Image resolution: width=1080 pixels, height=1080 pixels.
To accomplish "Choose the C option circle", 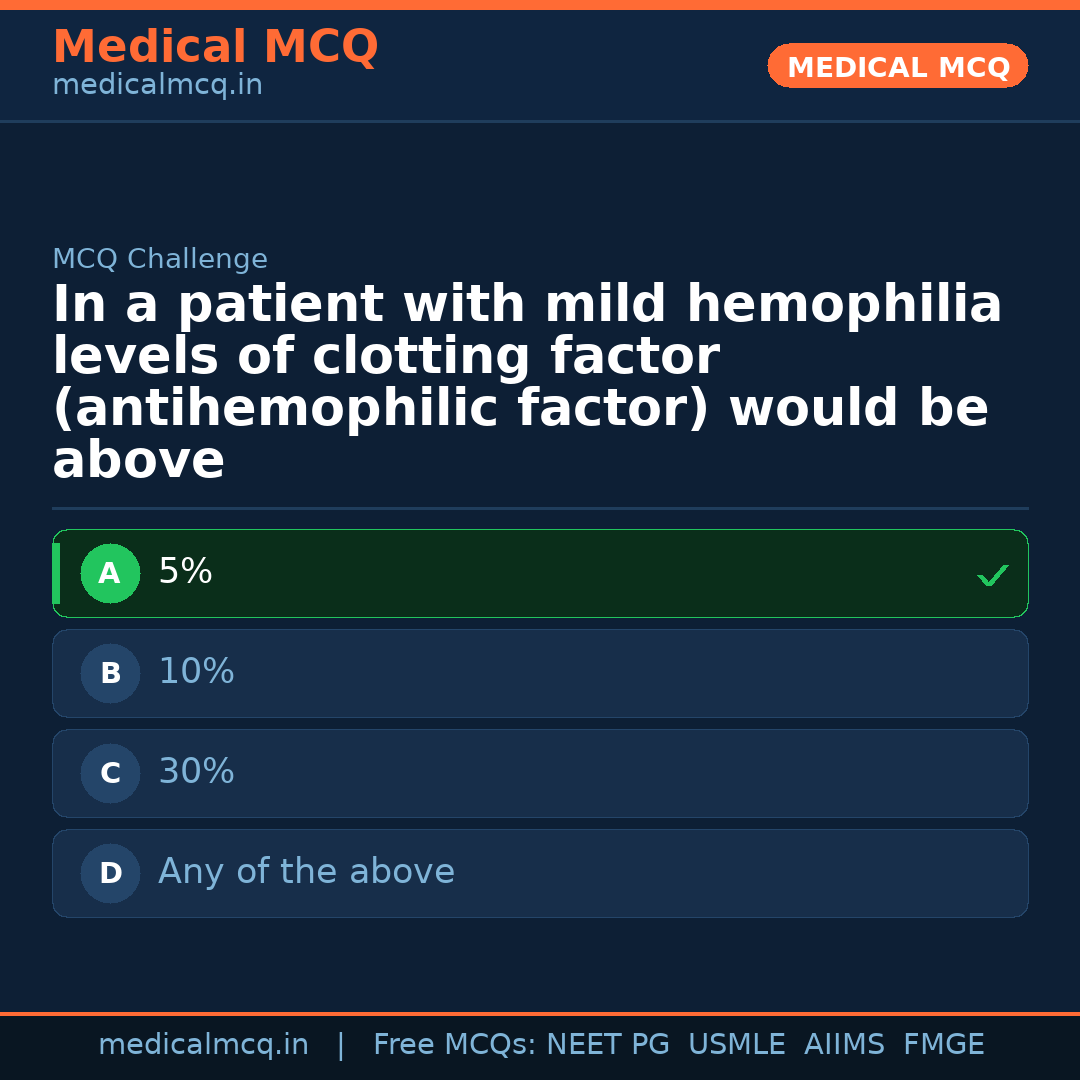I will coord(110,774).
